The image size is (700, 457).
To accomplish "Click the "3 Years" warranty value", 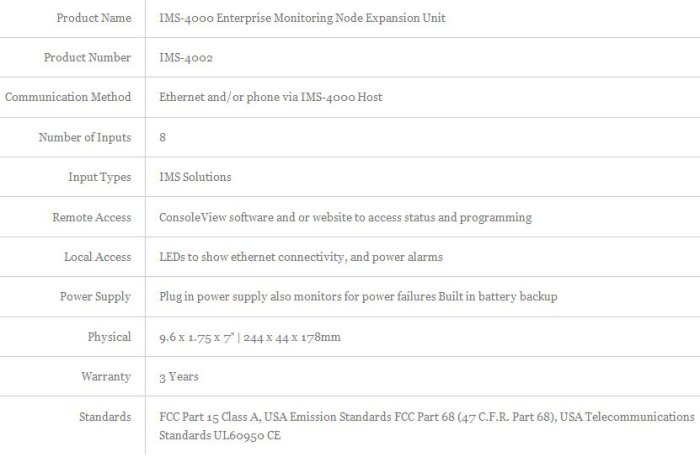I will [179, 377].
